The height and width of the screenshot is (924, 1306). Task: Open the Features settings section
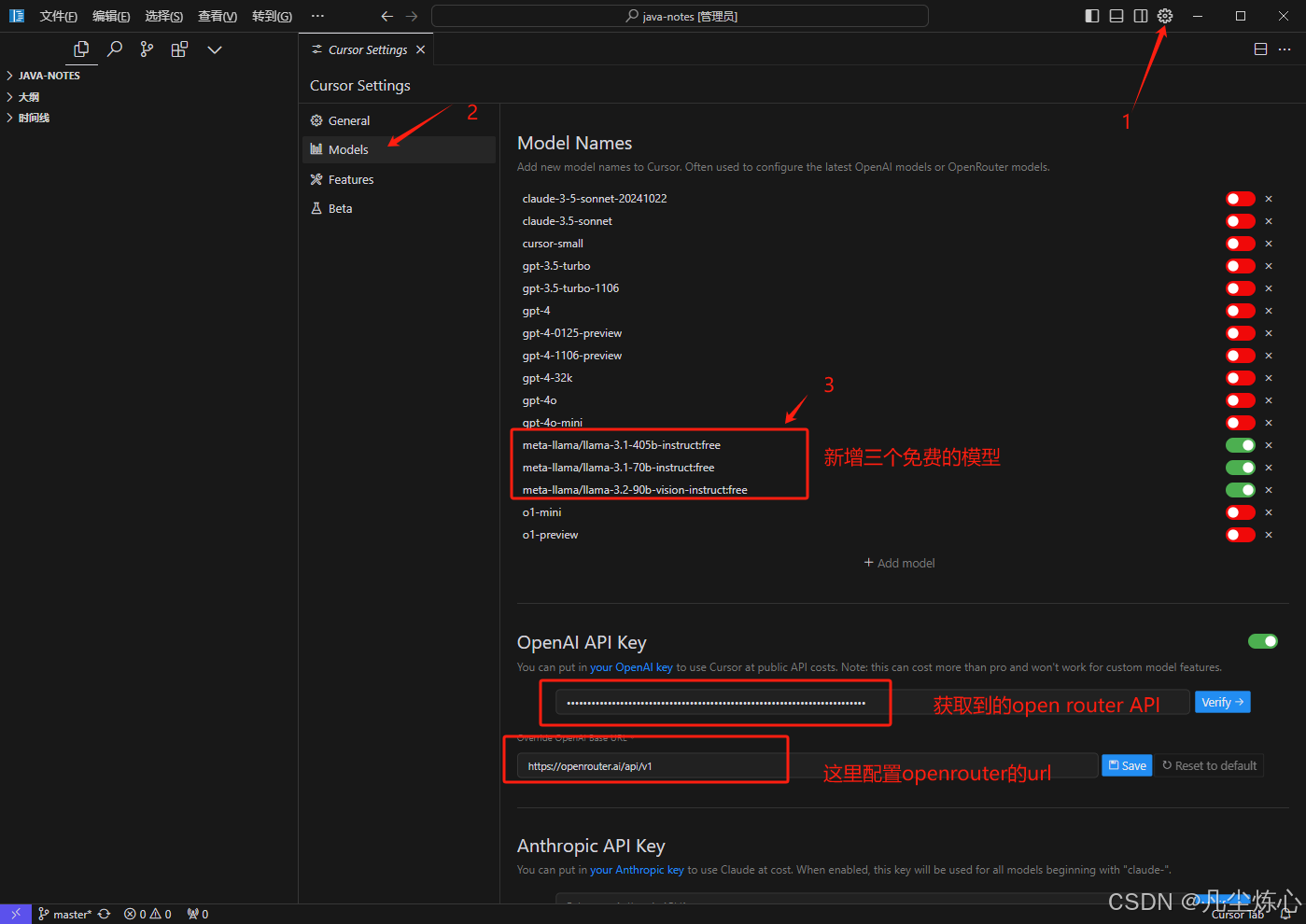399,179
